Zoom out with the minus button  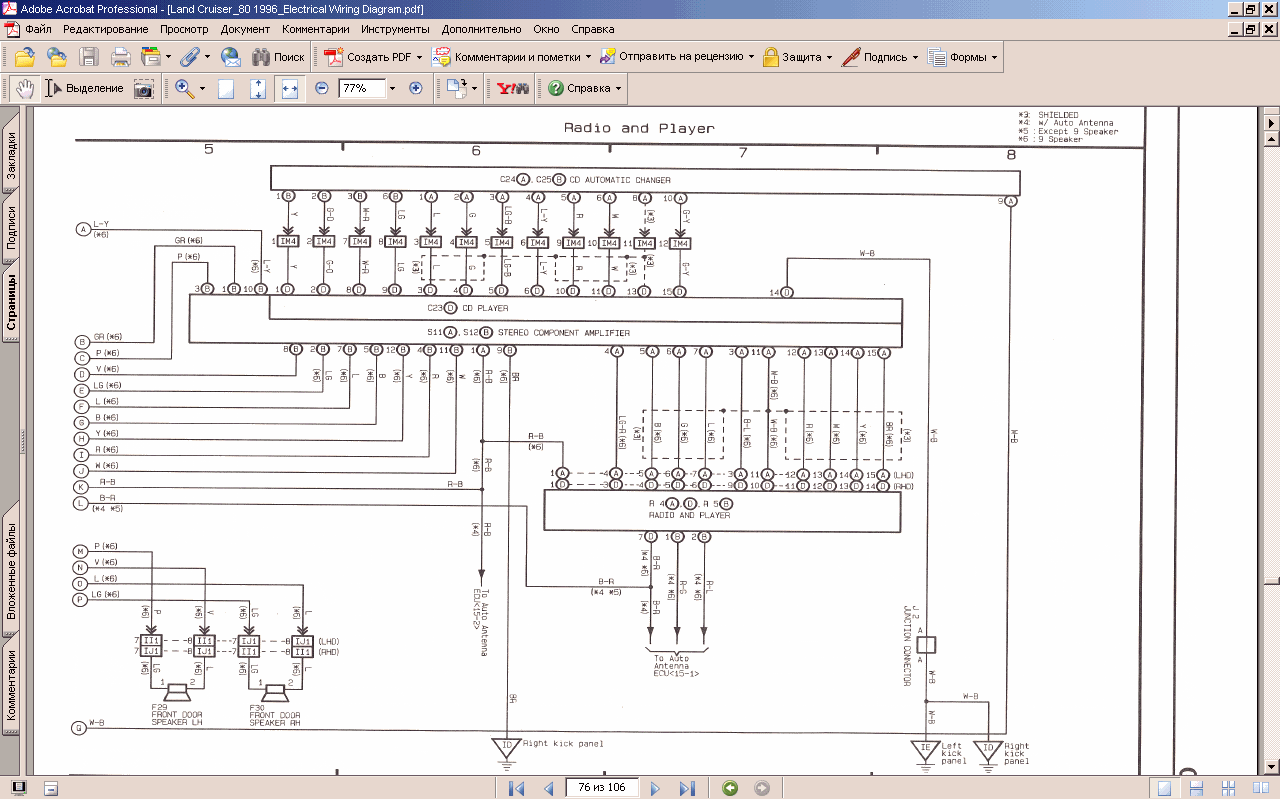click(322, 88)
